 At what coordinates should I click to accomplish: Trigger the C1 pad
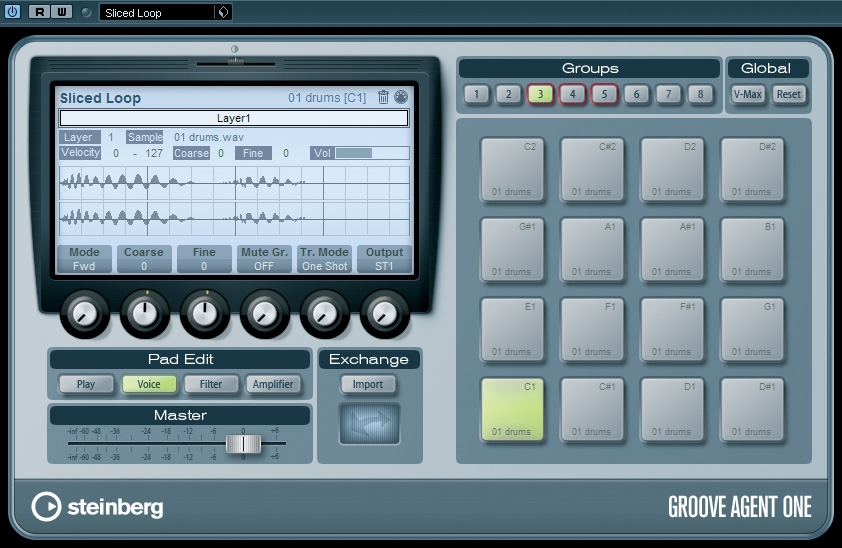coord(513,410)
